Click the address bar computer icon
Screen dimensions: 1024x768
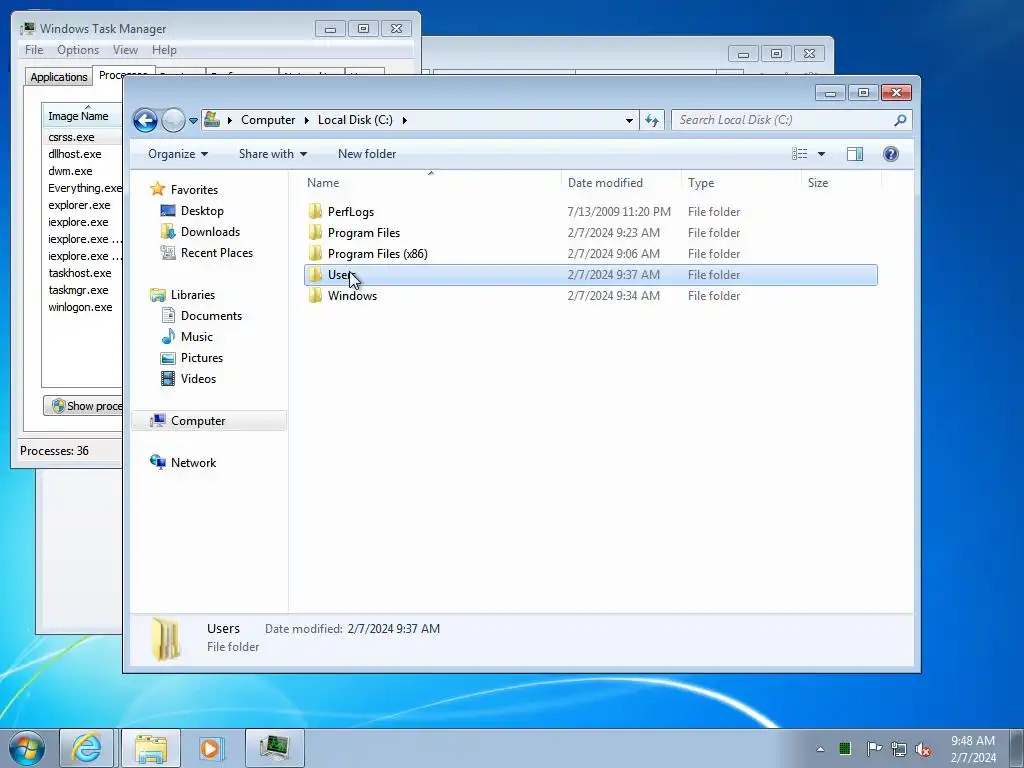pyautogui.click(x=212, y=120)
